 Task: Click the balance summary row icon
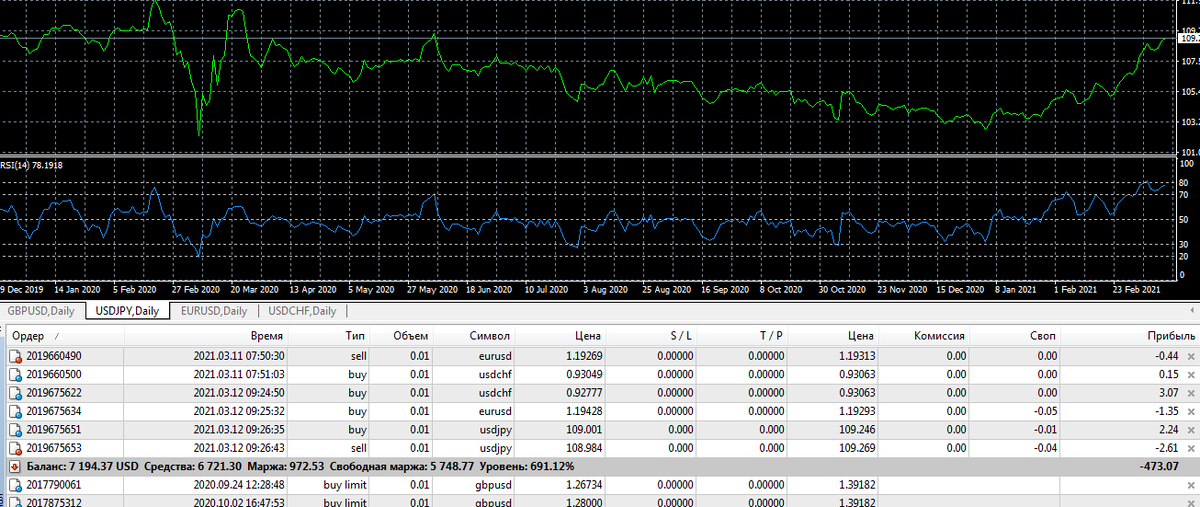[14, 467]
